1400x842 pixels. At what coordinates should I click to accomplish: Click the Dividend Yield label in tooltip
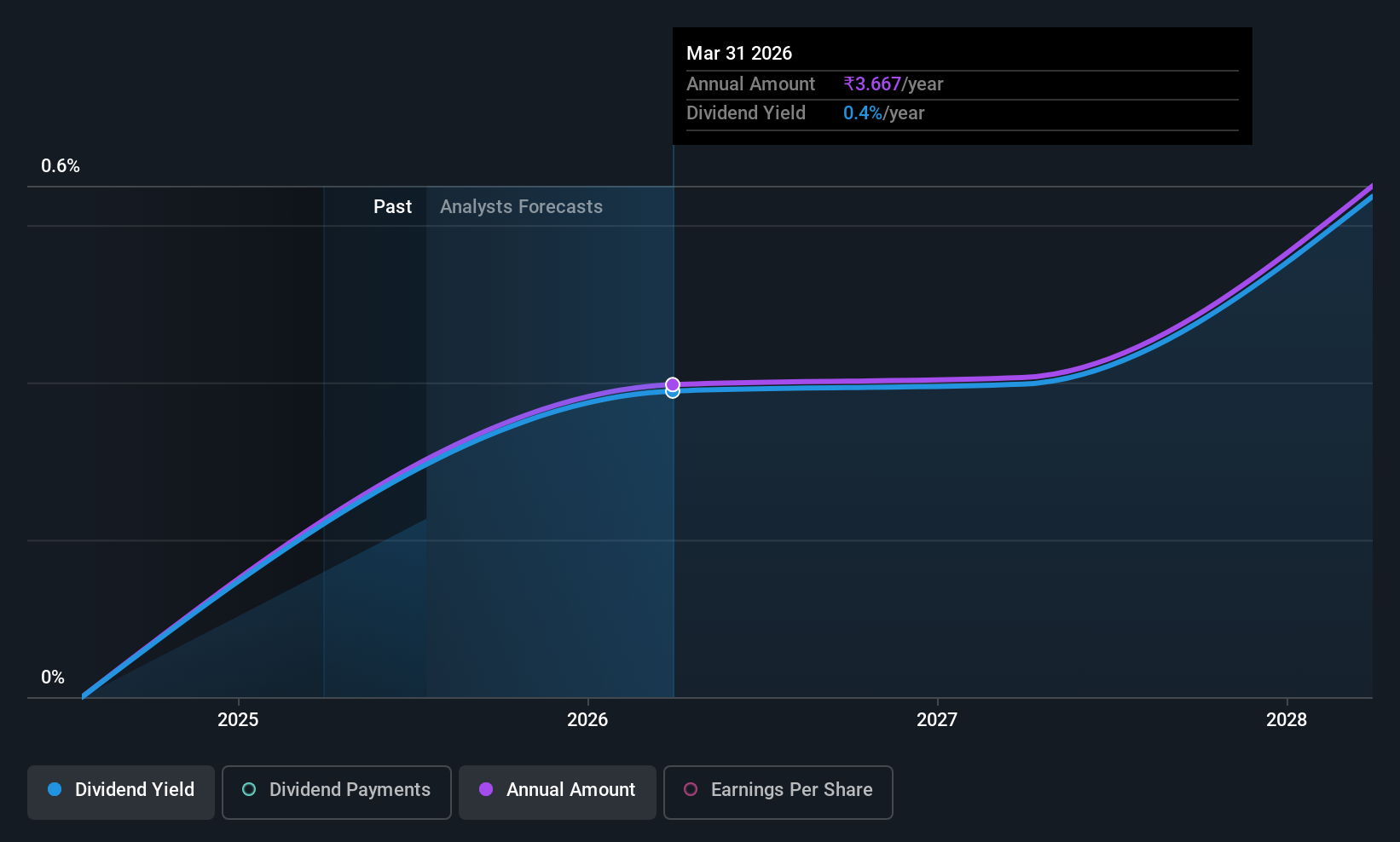(746, 113)
